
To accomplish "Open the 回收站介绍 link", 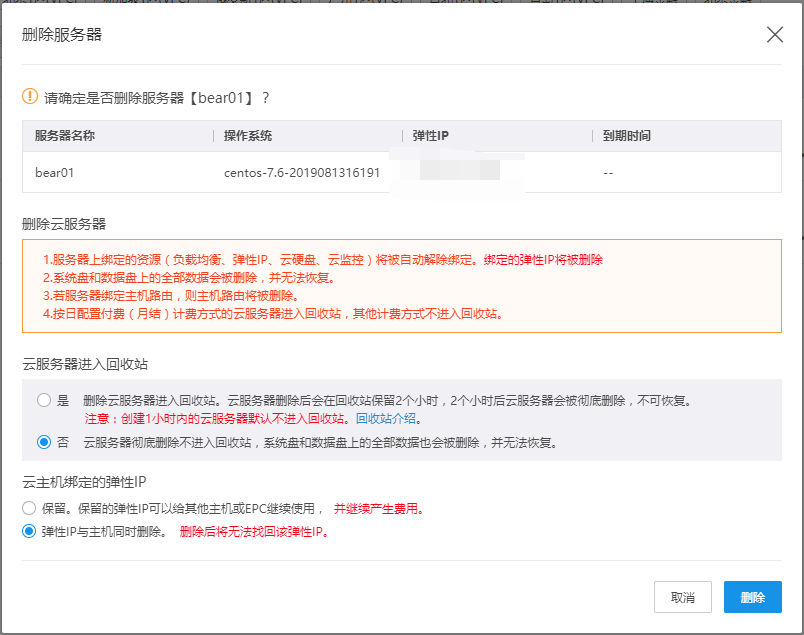I will click(x=388, y=419).
